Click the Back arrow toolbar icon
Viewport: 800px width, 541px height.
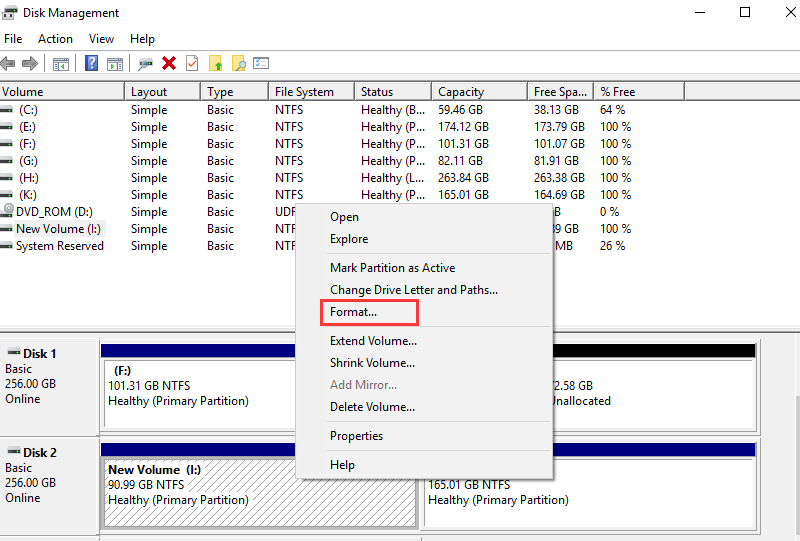(8, 64)
